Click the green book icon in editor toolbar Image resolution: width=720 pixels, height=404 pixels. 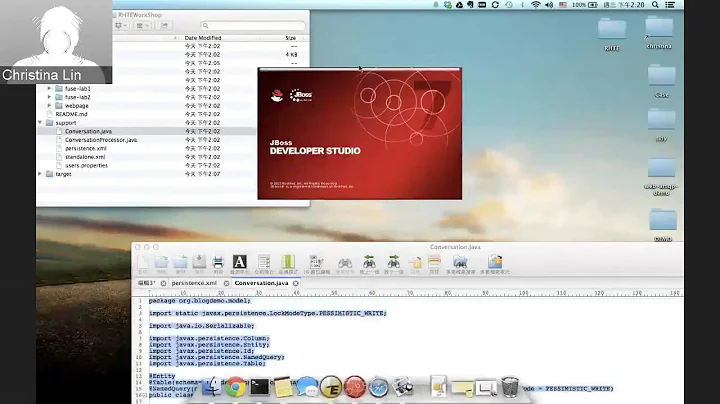coord(288,262)
